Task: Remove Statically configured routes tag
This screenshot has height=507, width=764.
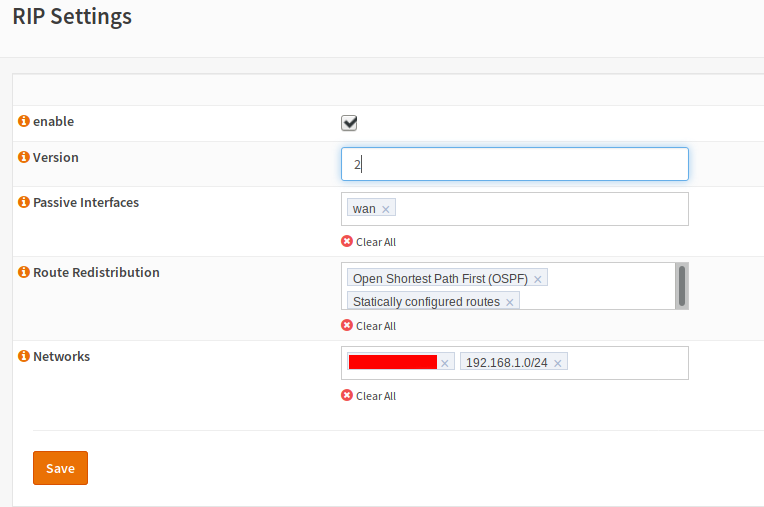Action: pos(510,302)
